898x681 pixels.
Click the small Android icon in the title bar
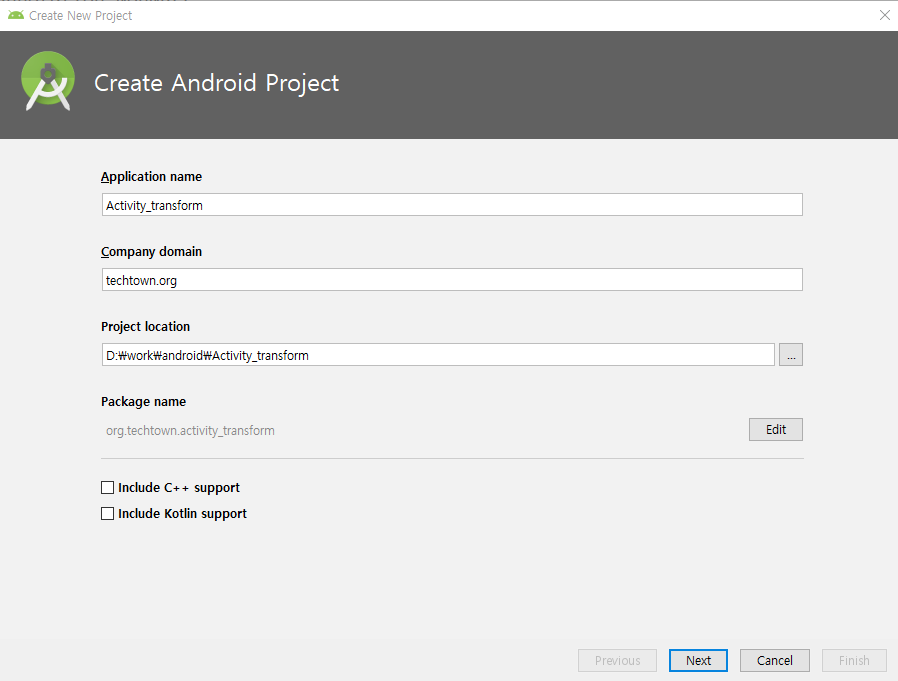coord(16,15)
